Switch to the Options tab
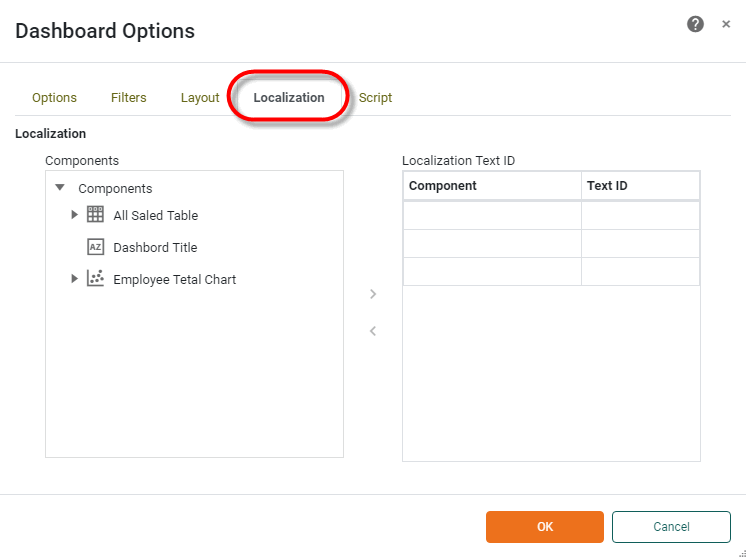 click(54, 98)
